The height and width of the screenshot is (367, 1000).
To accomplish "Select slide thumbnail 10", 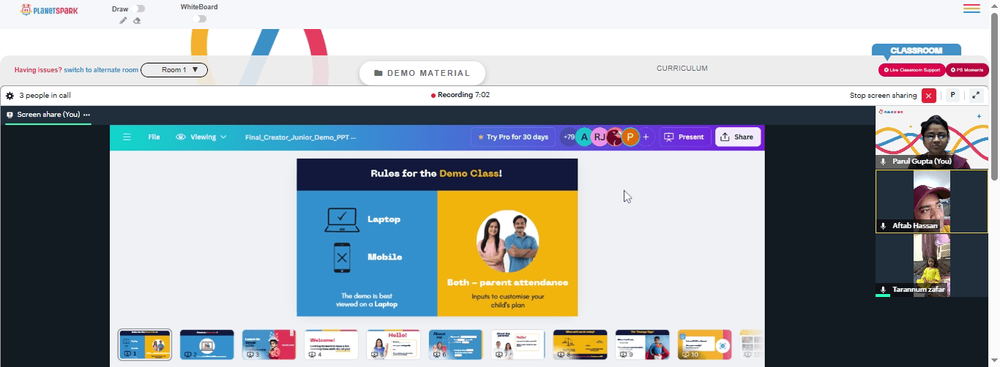I will 704,345.
